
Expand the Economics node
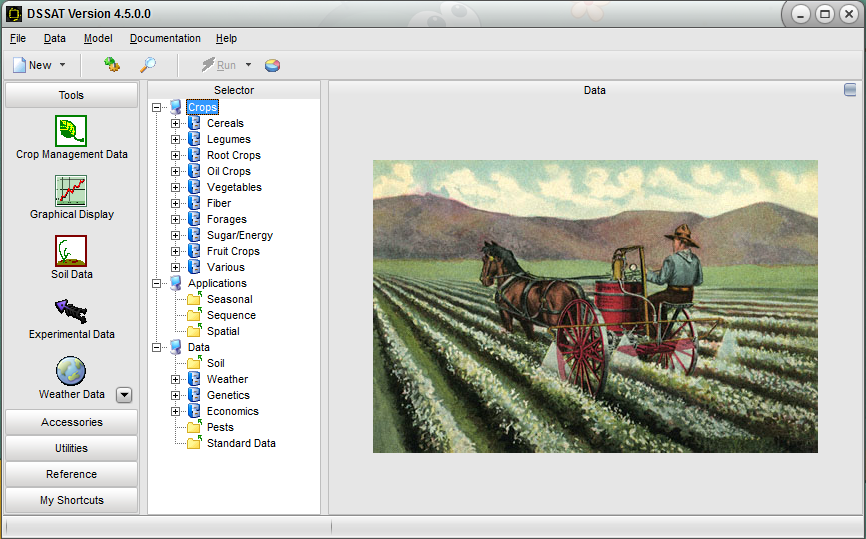point(175,411)
